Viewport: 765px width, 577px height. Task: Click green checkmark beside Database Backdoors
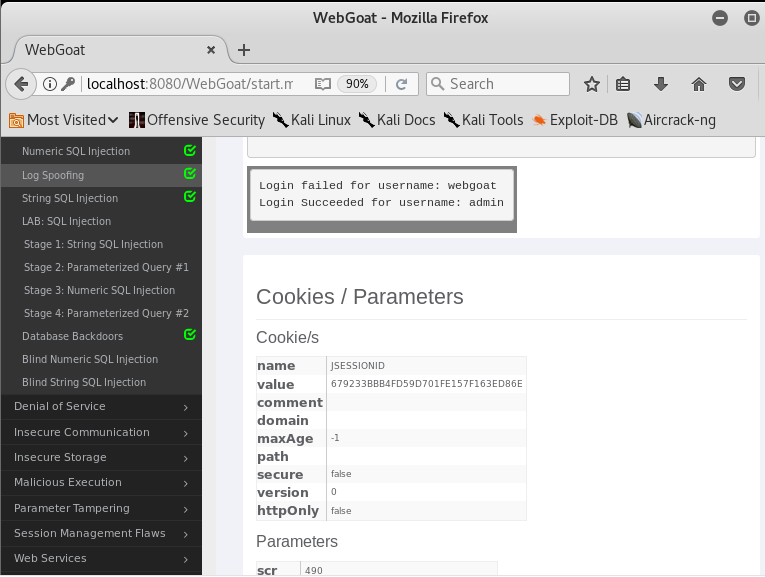click(190, 335)
